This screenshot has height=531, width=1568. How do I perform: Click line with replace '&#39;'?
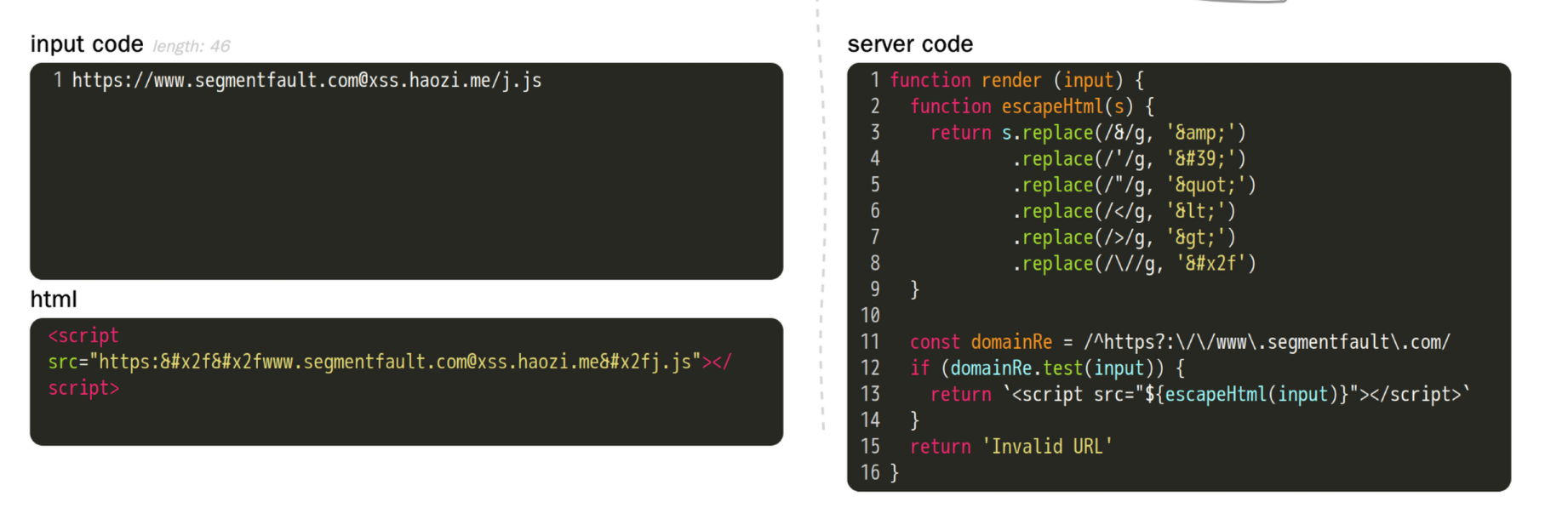click(x=1129, y=159)
